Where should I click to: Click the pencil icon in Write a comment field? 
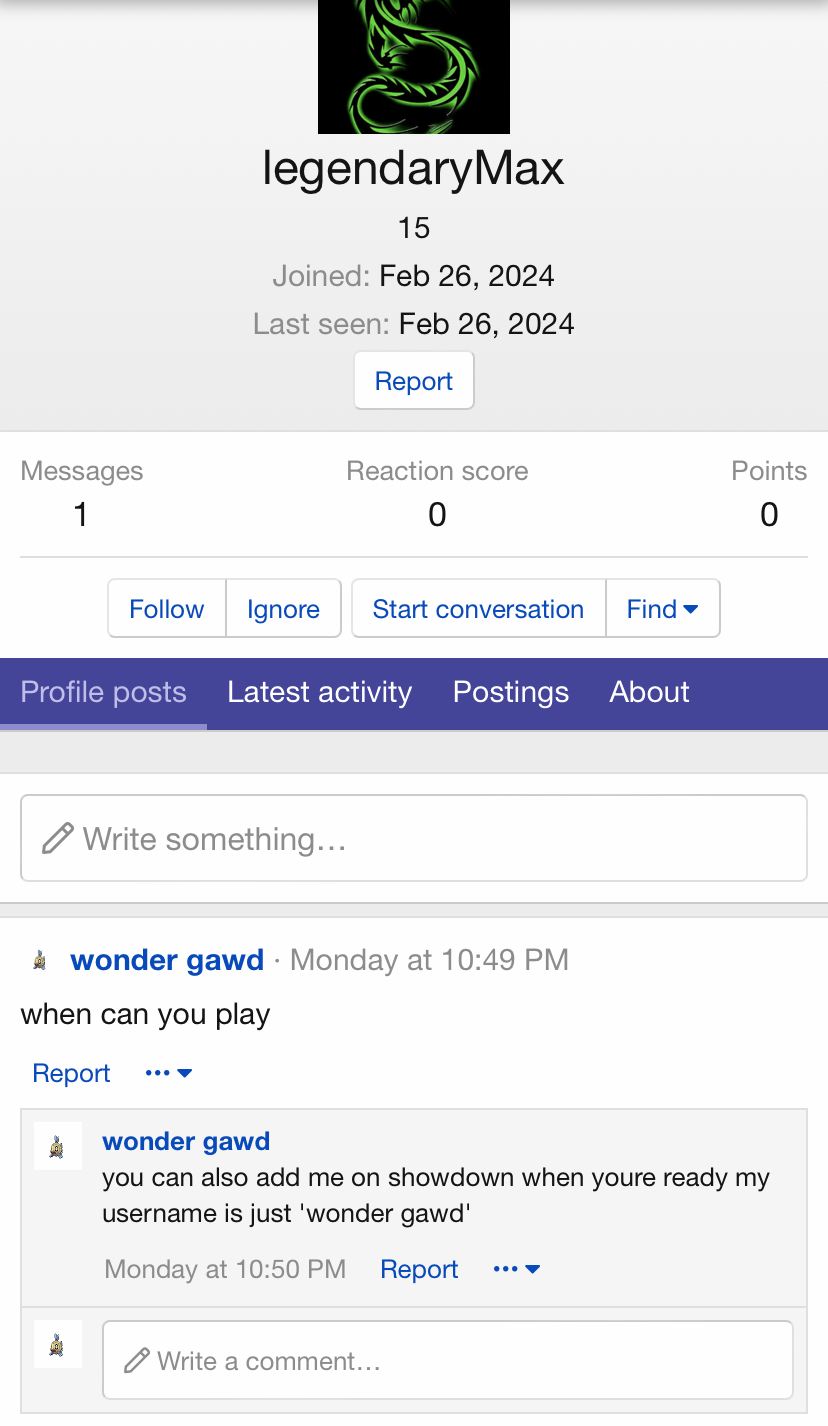(x=136, y=1361)
